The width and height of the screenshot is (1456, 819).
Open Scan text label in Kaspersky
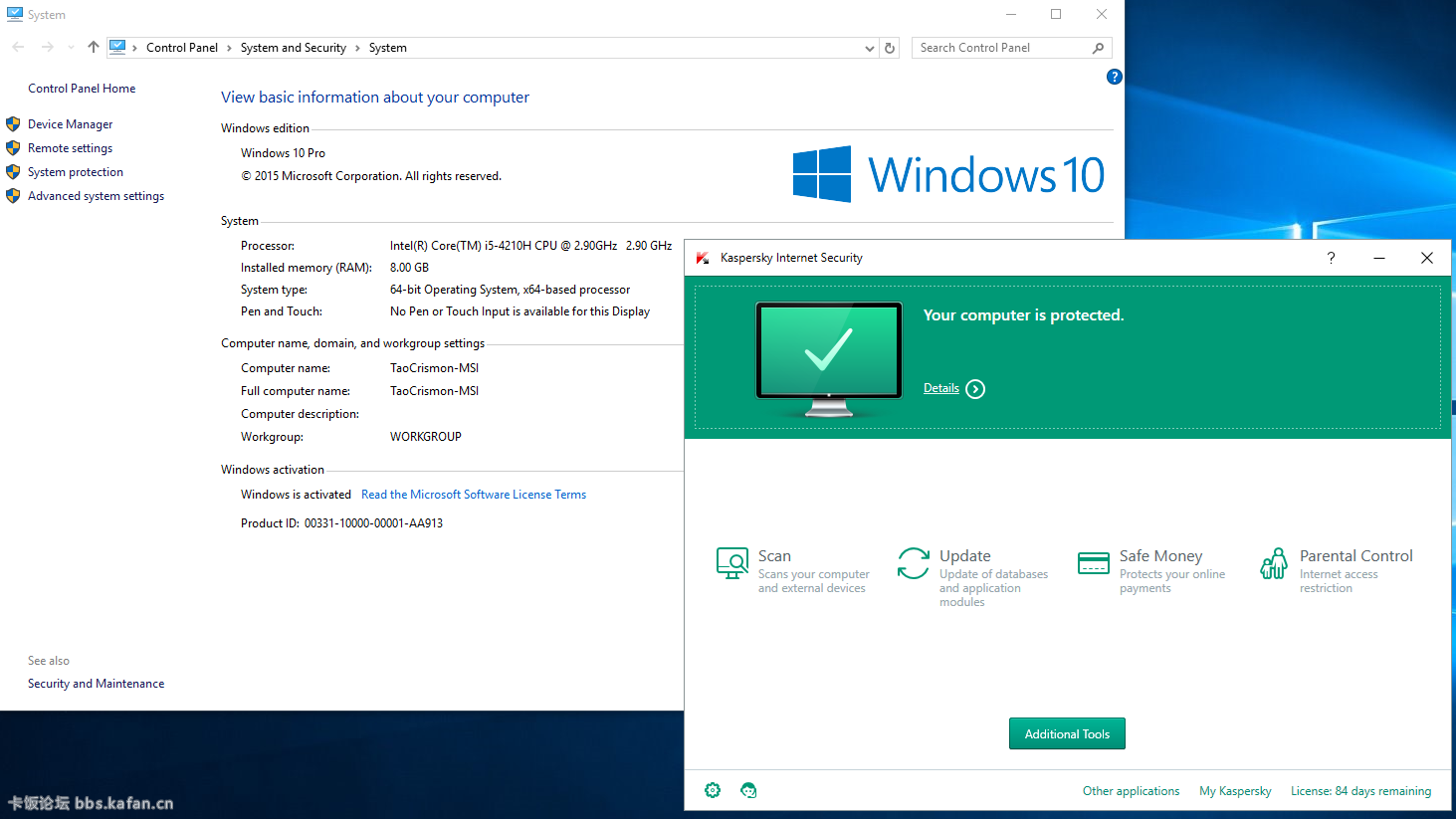[774, 556]
